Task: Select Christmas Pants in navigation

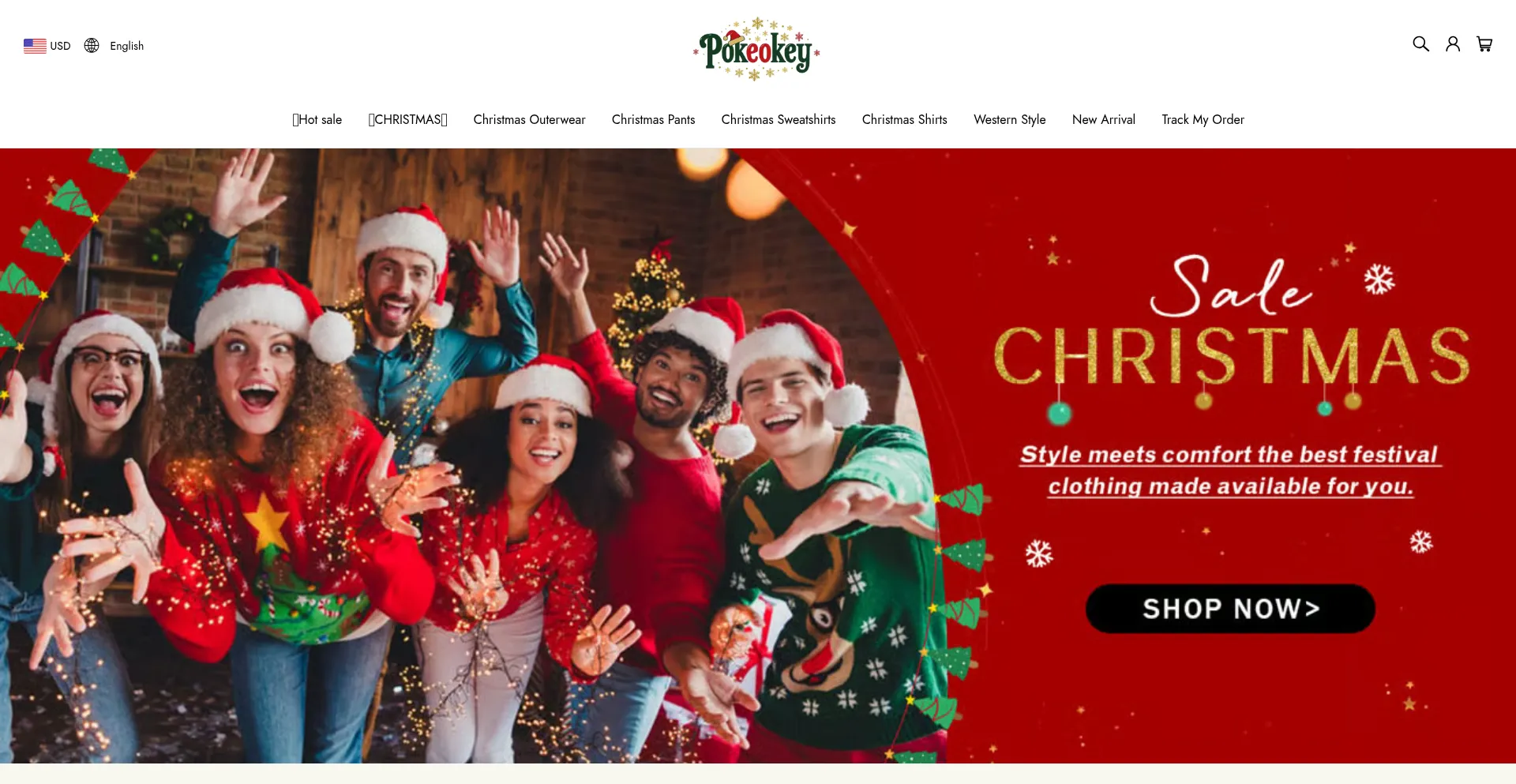Action: point(653,120)
